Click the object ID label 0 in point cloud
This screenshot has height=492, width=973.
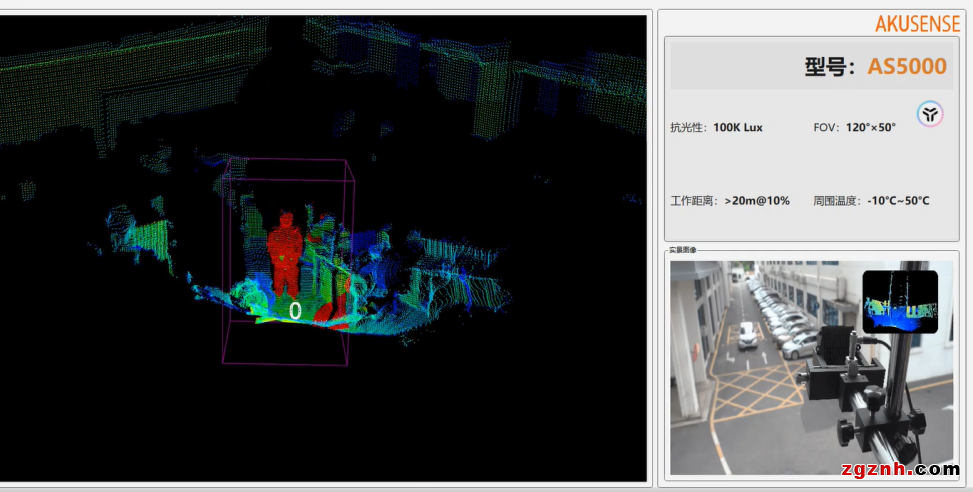[295, 311]
